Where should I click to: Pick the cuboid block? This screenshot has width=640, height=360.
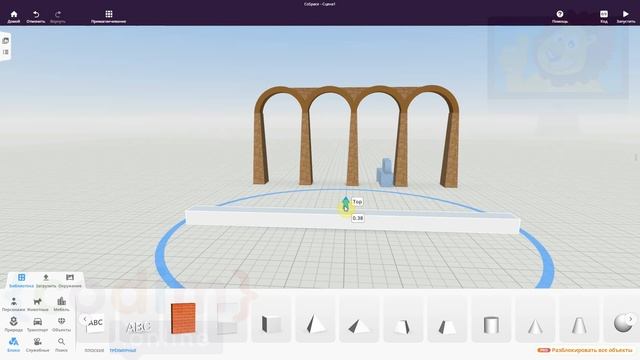(x=271, y=324)
